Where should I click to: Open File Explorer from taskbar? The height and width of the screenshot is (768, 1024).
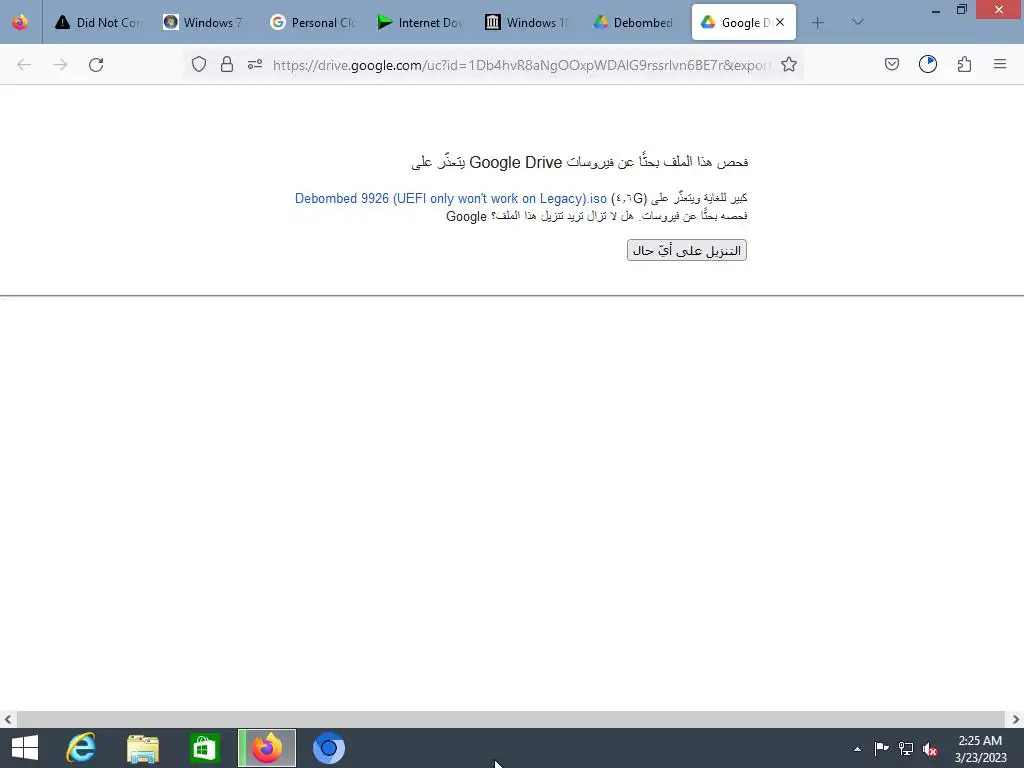(142, 748)
